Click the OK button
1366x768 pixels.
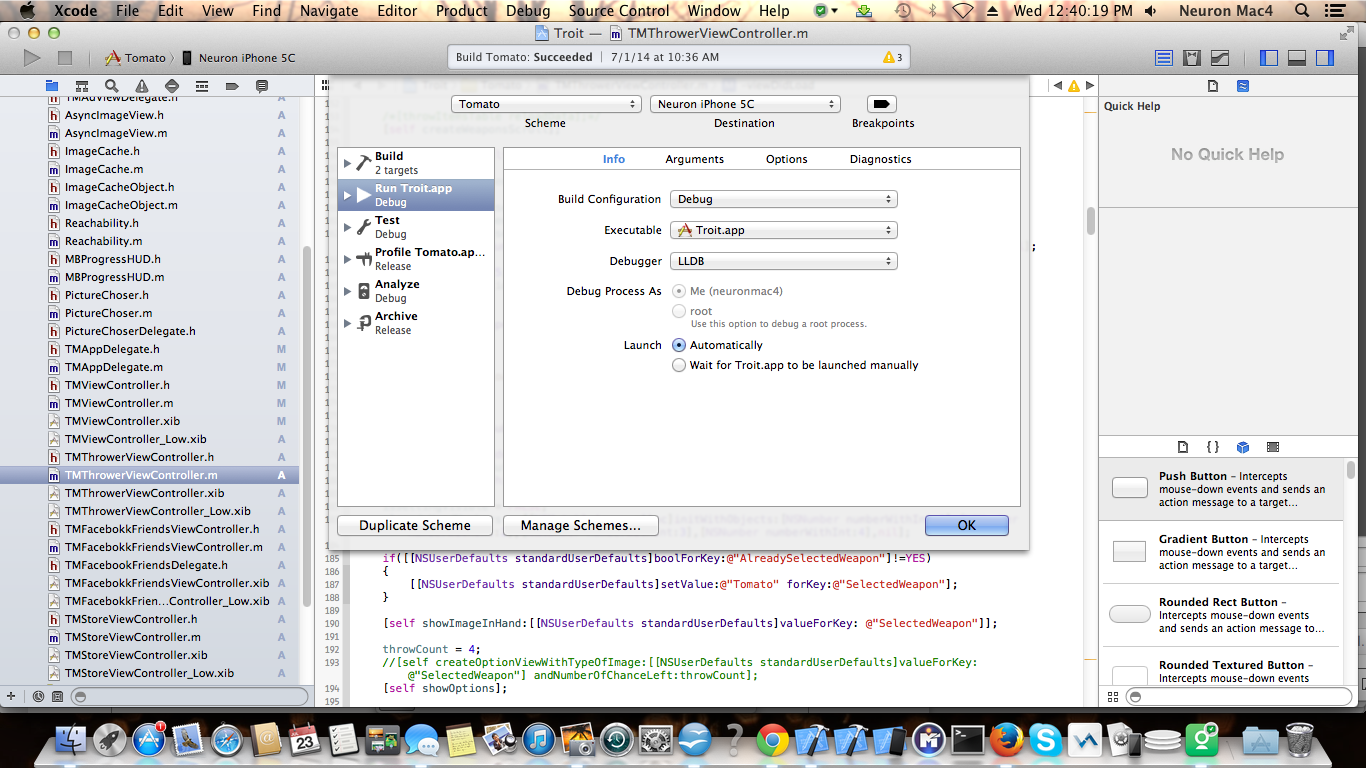[967, 525]
